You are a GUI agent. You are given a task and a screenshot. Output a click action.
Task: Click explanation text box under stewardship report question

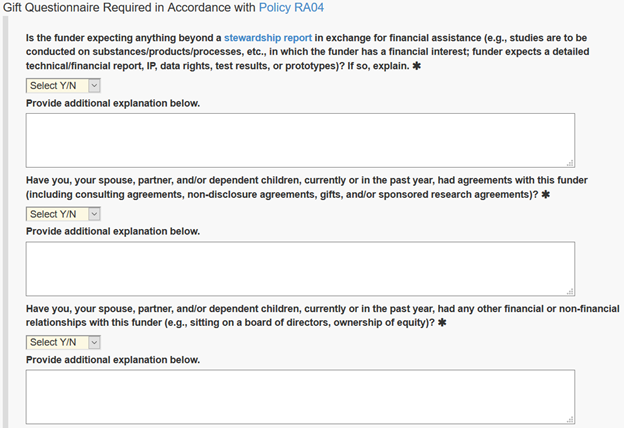[x=300, y=140]
